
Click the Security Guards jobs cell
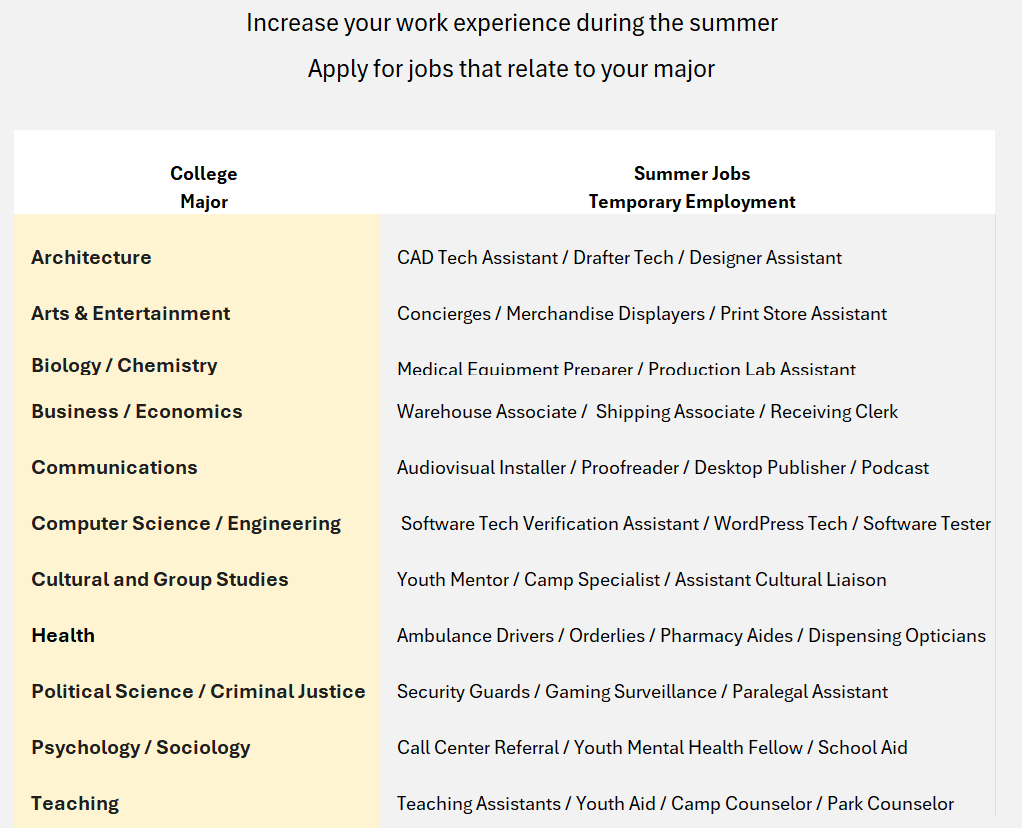pyautogui.click(x=642, y=692)
